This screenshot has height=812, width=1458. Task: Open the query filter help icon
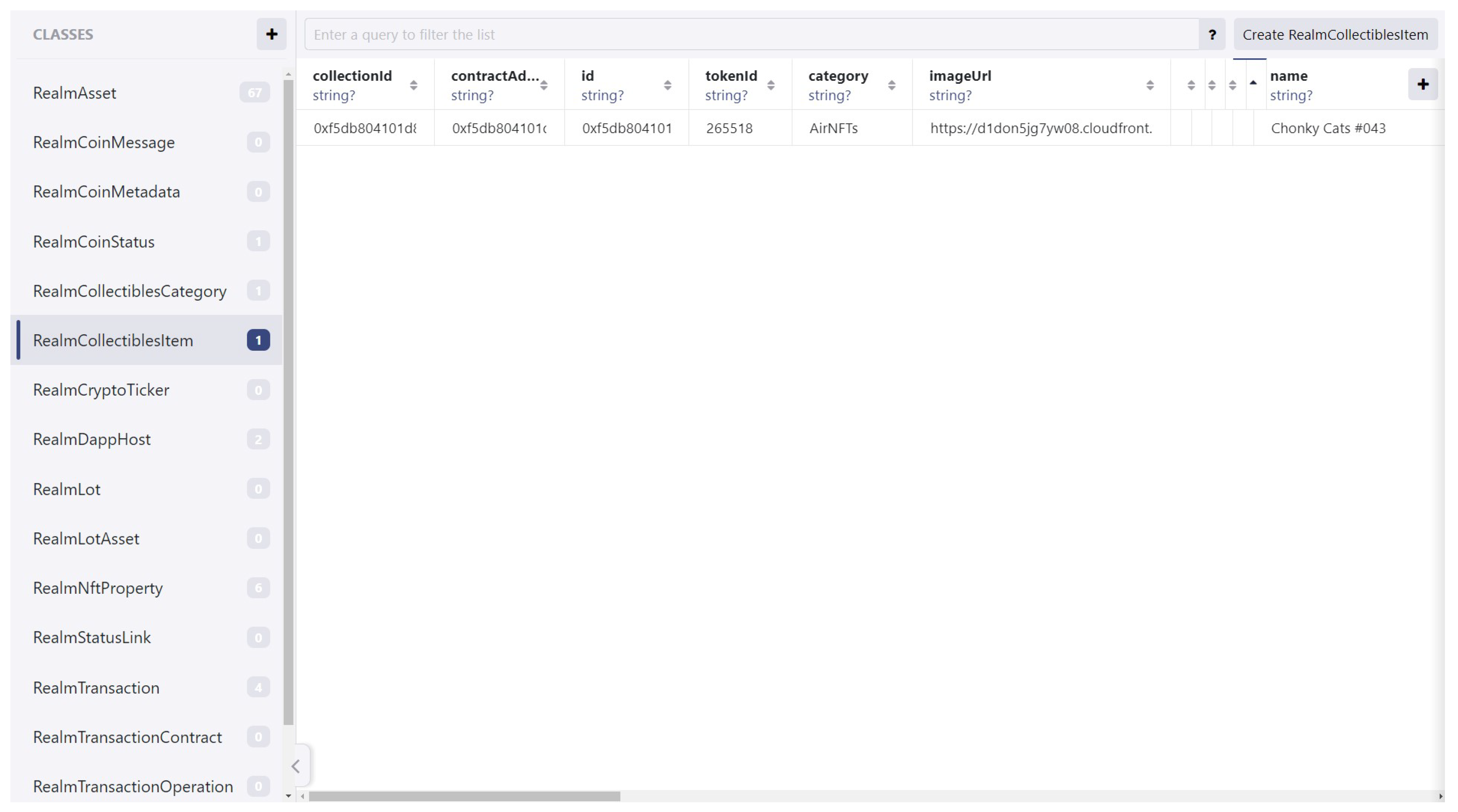point(1213,35)
